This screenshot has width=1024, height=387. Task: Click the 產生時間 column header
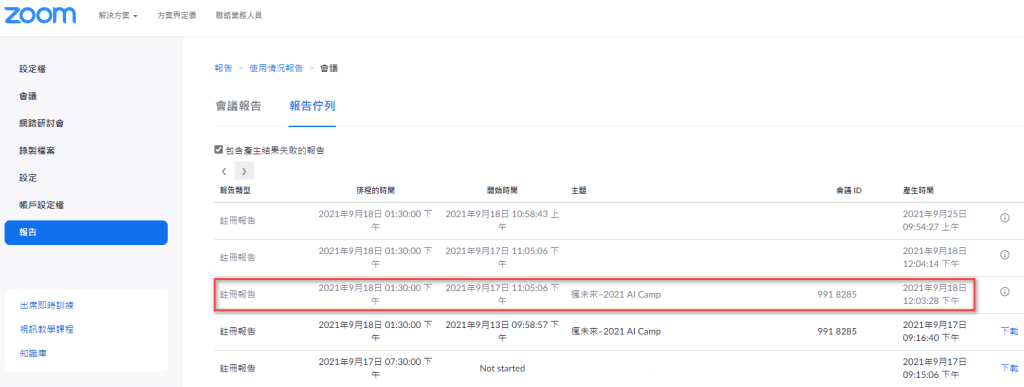coord(918,191)
